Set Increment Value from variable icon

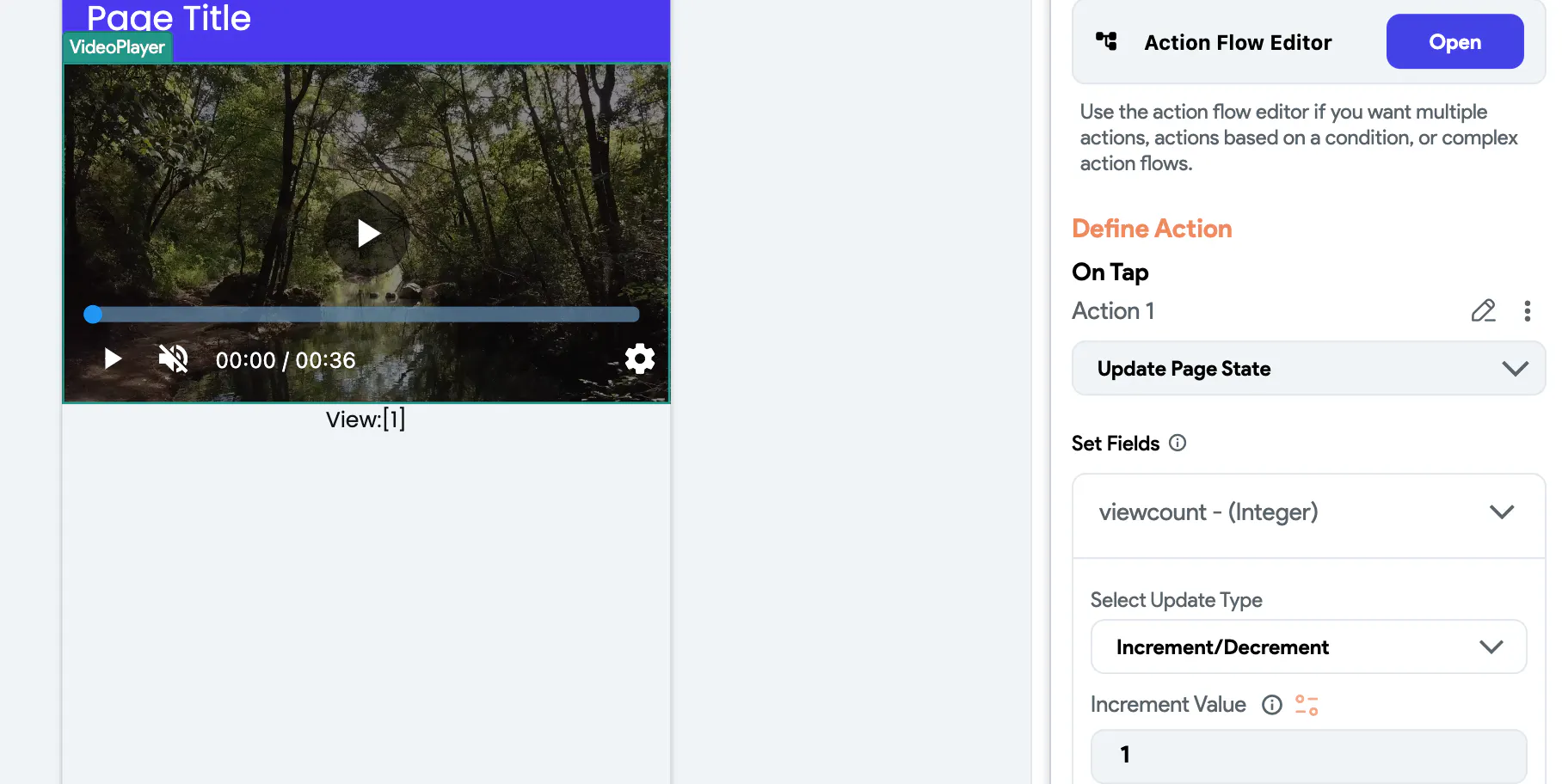(1307, 705)
